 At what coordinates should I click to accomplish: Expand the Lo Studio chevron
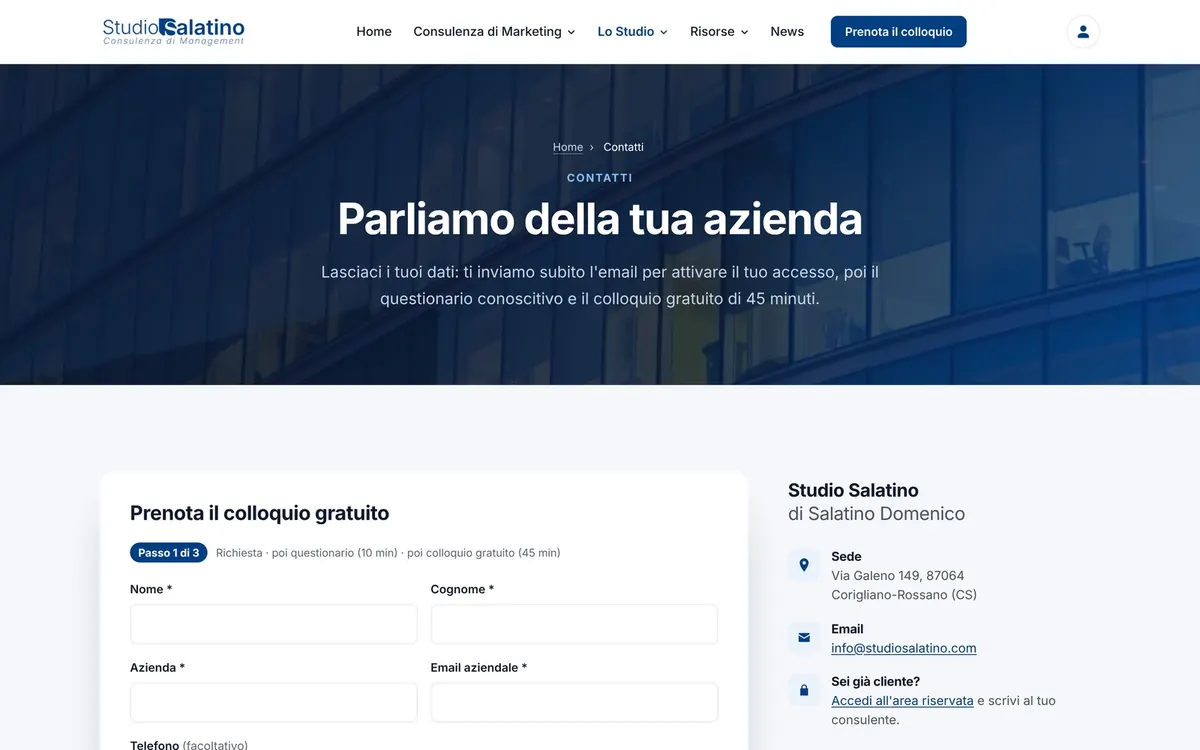coord(663,32)
